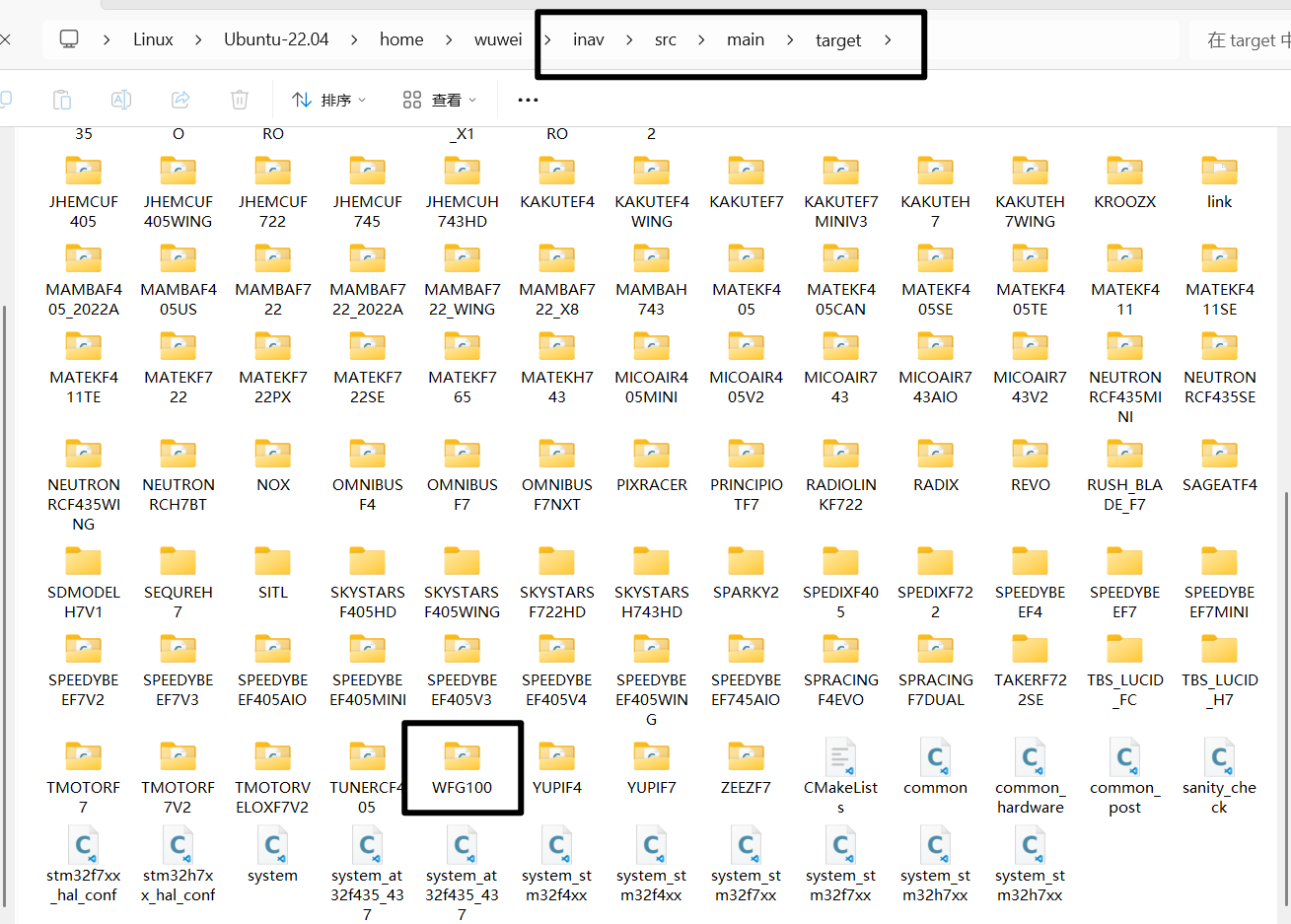Select the sanity_check C source file
The height and width of the screenshot is (924, 1291).
(x=1219, y=757)
